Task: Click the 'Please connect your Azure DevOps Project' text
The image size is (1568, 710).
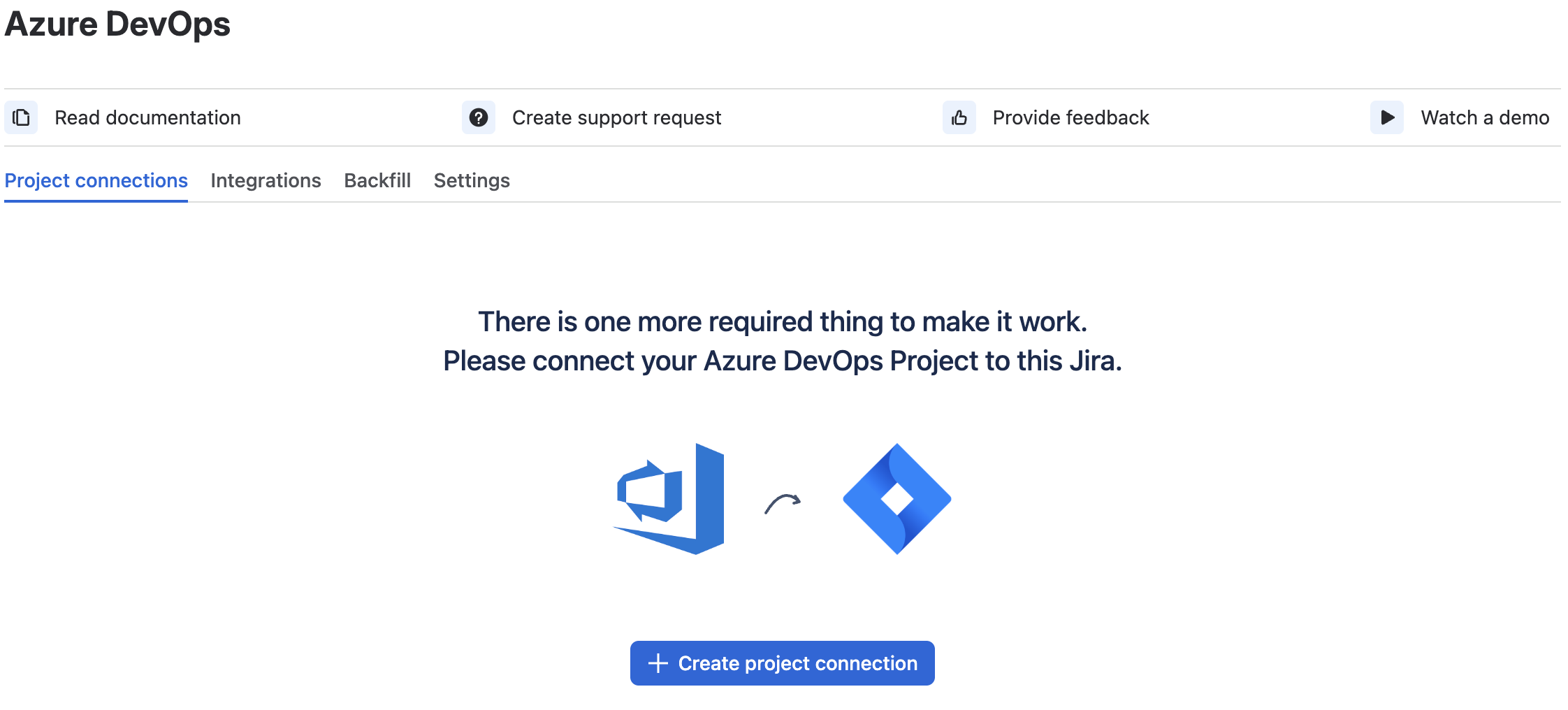Action: tap(783, 361)
